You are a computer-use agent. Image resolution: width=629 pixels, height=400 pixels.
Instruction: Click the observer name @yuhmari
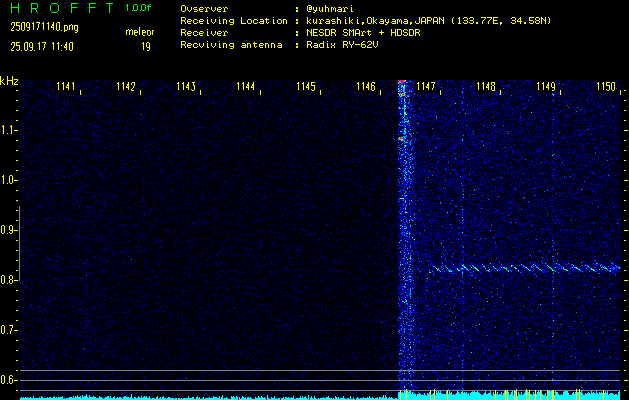(x=330, y=9)
